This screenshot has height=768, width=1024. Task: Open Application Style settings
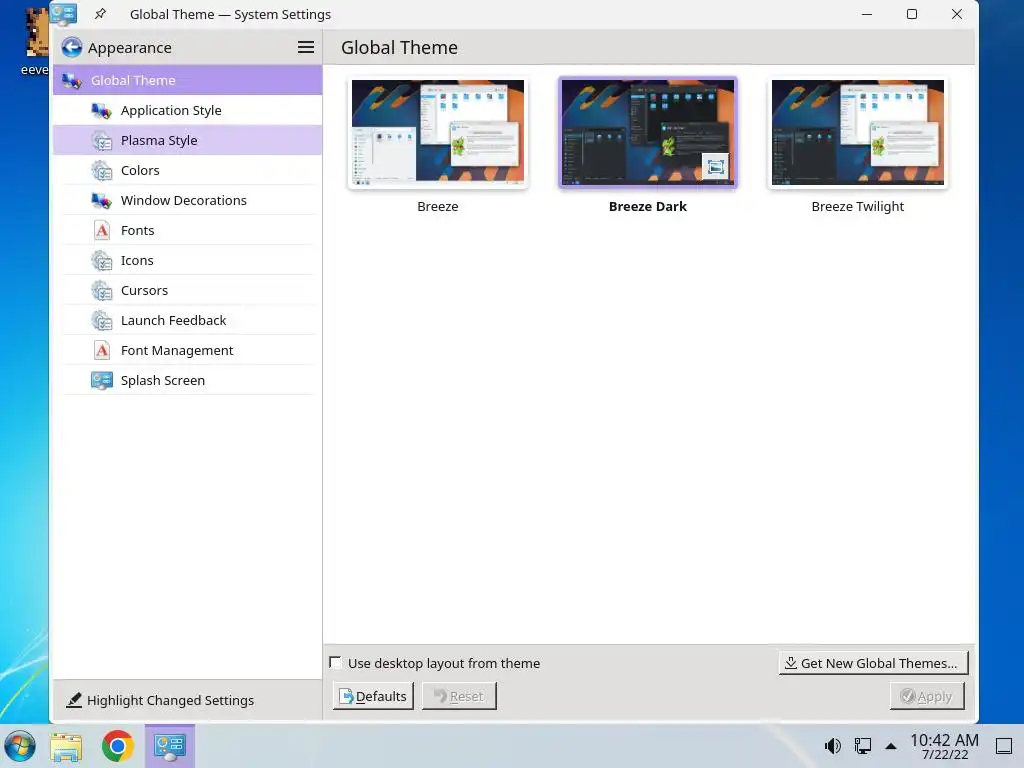pyautogui.click(x=187, y=110)
